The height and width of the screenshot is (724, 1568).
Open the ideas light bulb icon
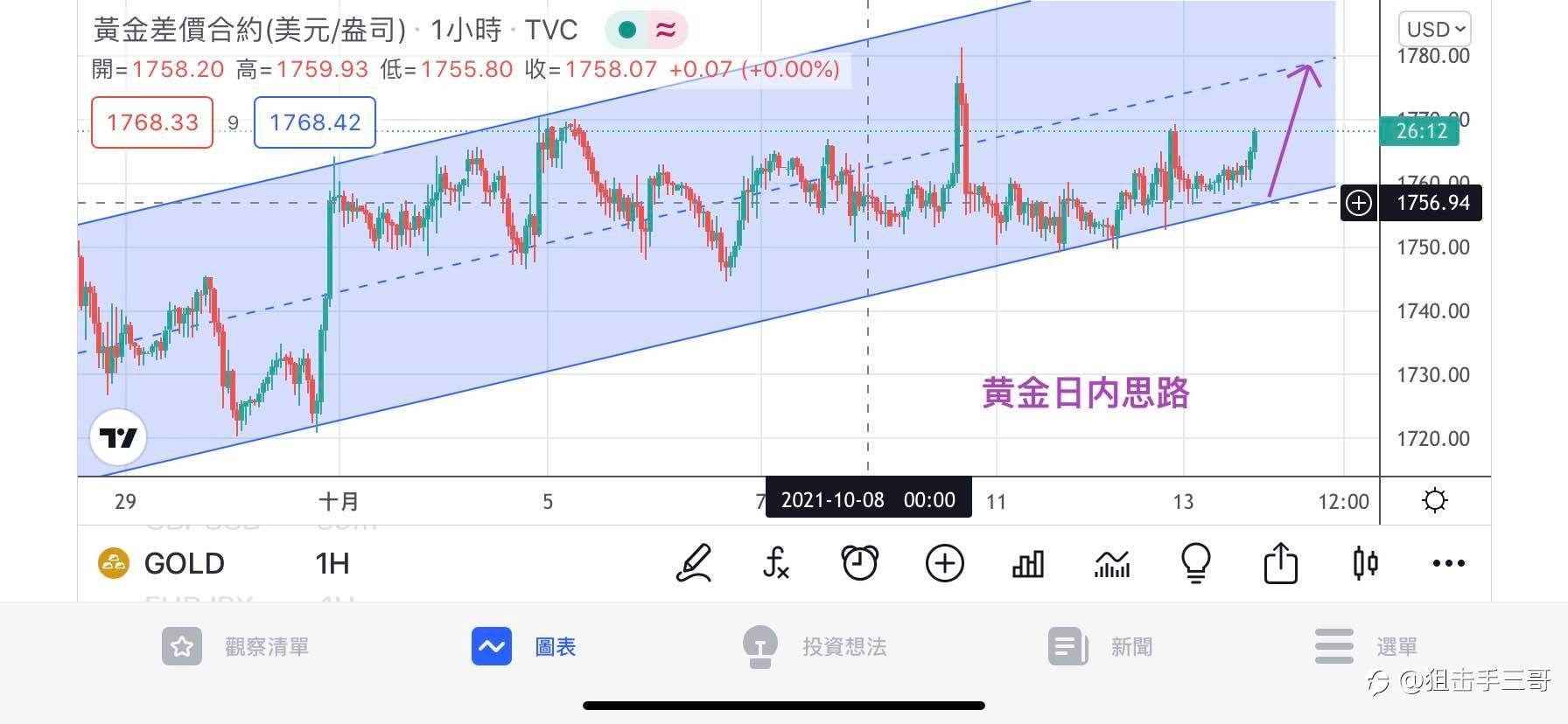pos(1195,563)
